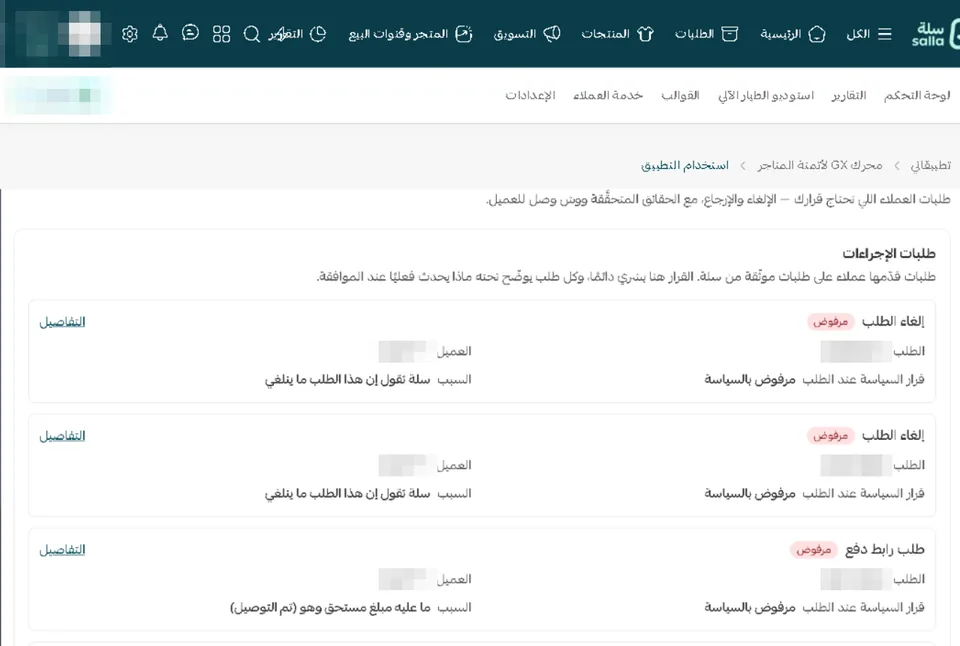Switch to لوحة التحكم tab
The image size is (960, 646).
pos(917,96)
